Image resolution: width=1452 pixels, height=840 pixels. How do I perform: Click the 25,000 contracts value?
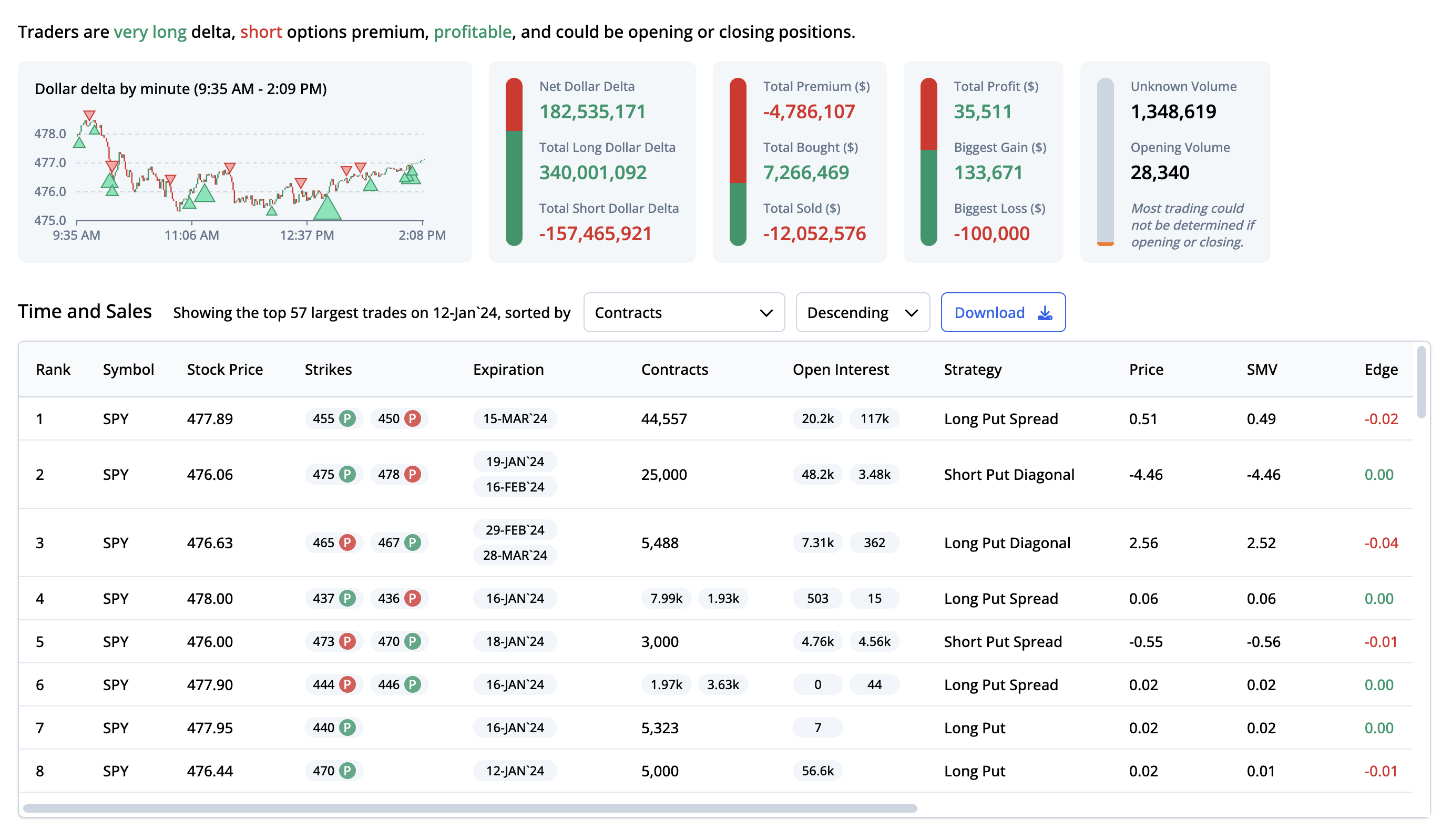point(664,475)
